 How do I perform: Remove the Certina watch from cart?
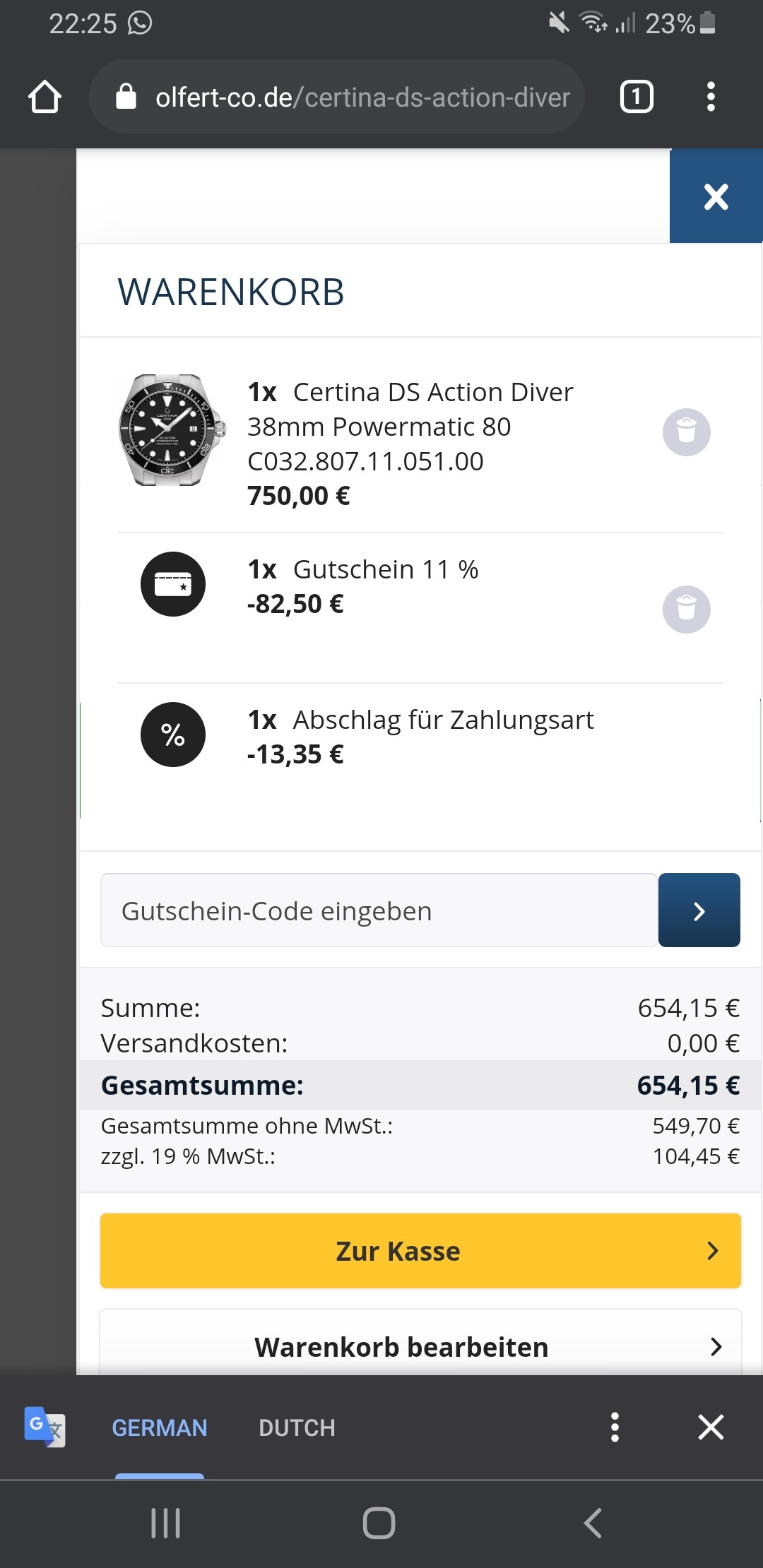(686, 432)
